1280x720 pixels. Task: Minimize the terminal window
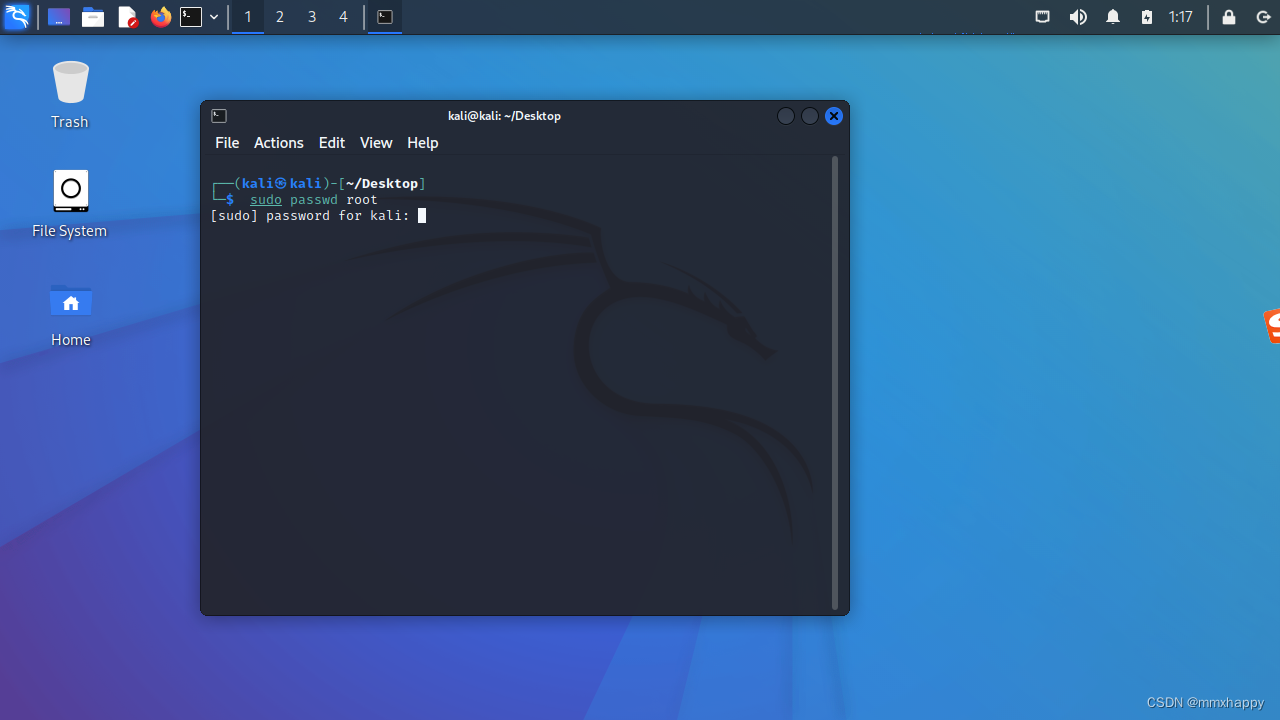tap(786, 116)
